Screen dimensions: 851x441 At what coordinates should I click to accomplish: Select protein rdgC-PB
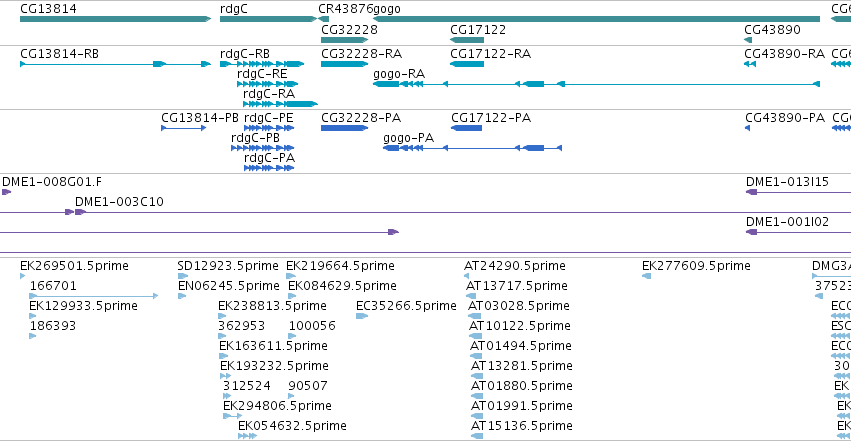point(263,148)
